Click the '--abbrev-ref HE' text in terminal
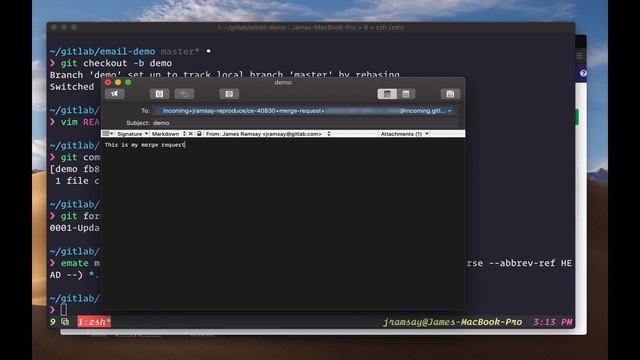This screenshot has height=360, width=640. coord(530,263)
